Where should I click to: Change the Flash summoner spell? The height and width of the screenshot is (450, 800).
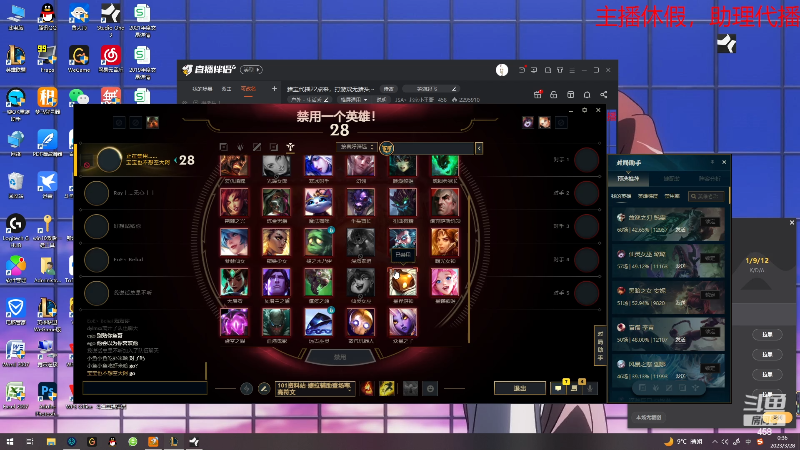(387, 389)
